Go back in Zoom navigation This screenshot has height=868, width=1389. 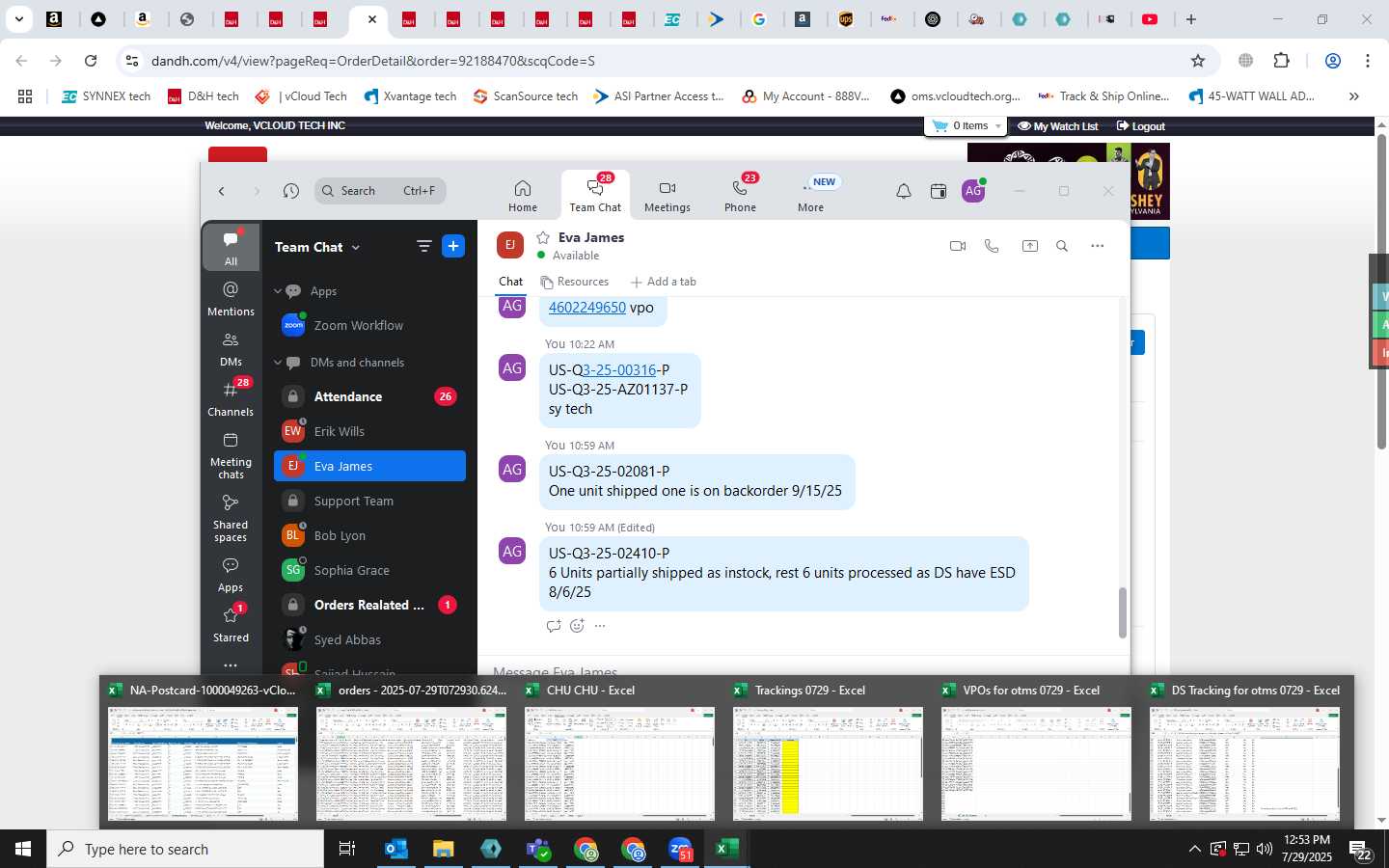pos(222,191)
